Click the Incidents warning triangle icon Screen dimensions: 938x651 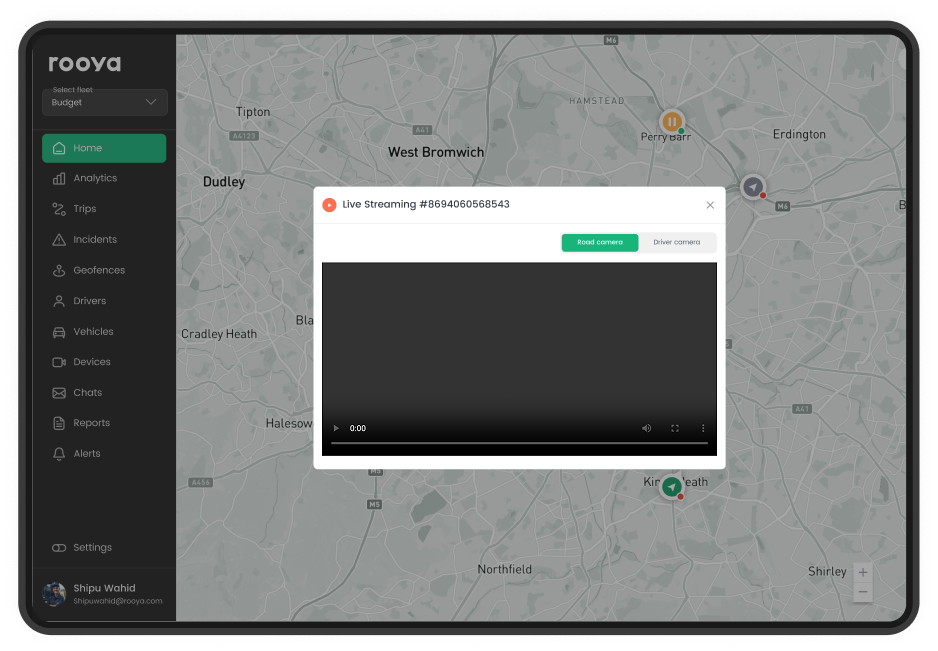[x=59, y=240]
